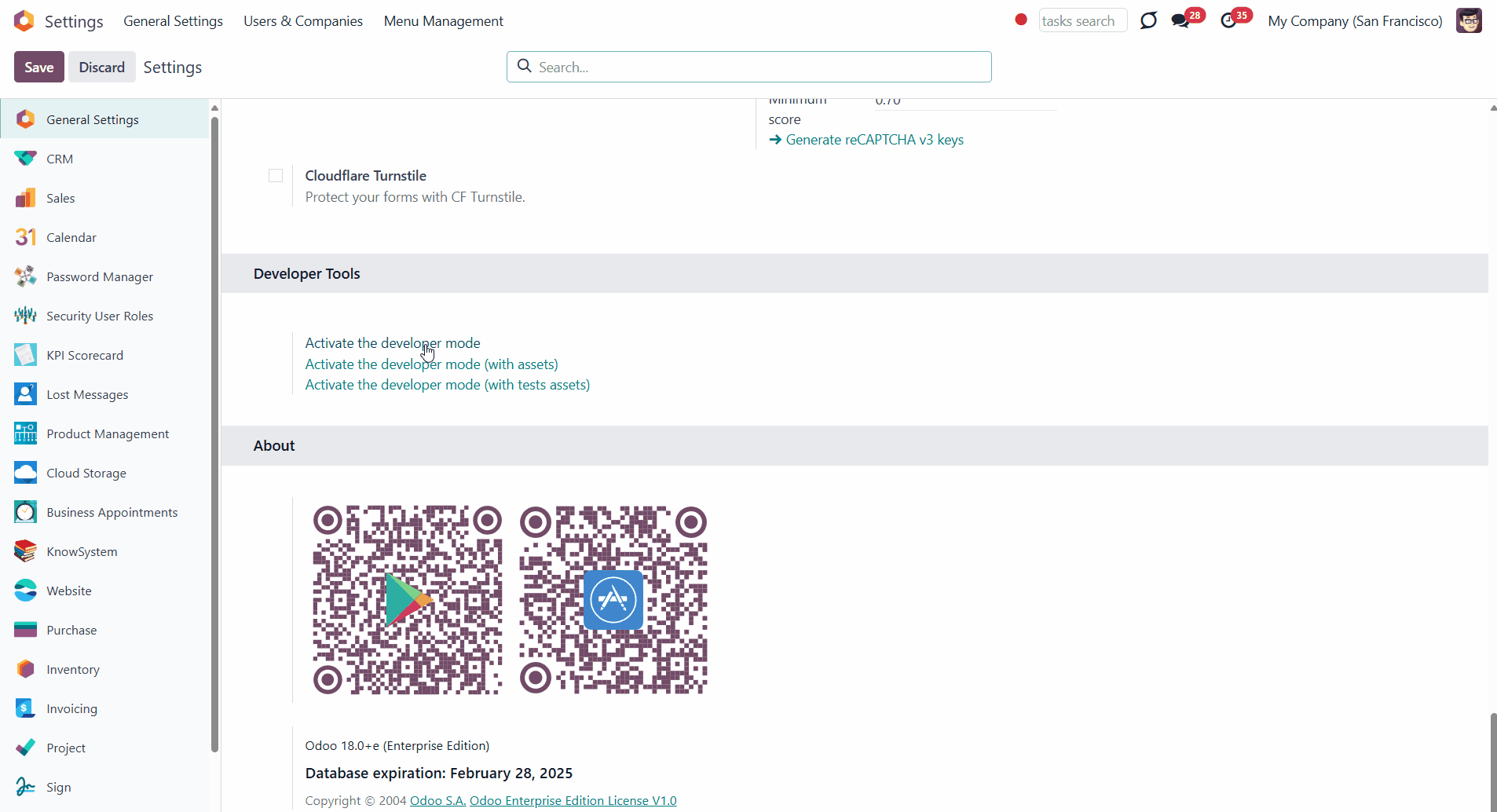Open KnowSystem icon in sidebar

[25, 551]
